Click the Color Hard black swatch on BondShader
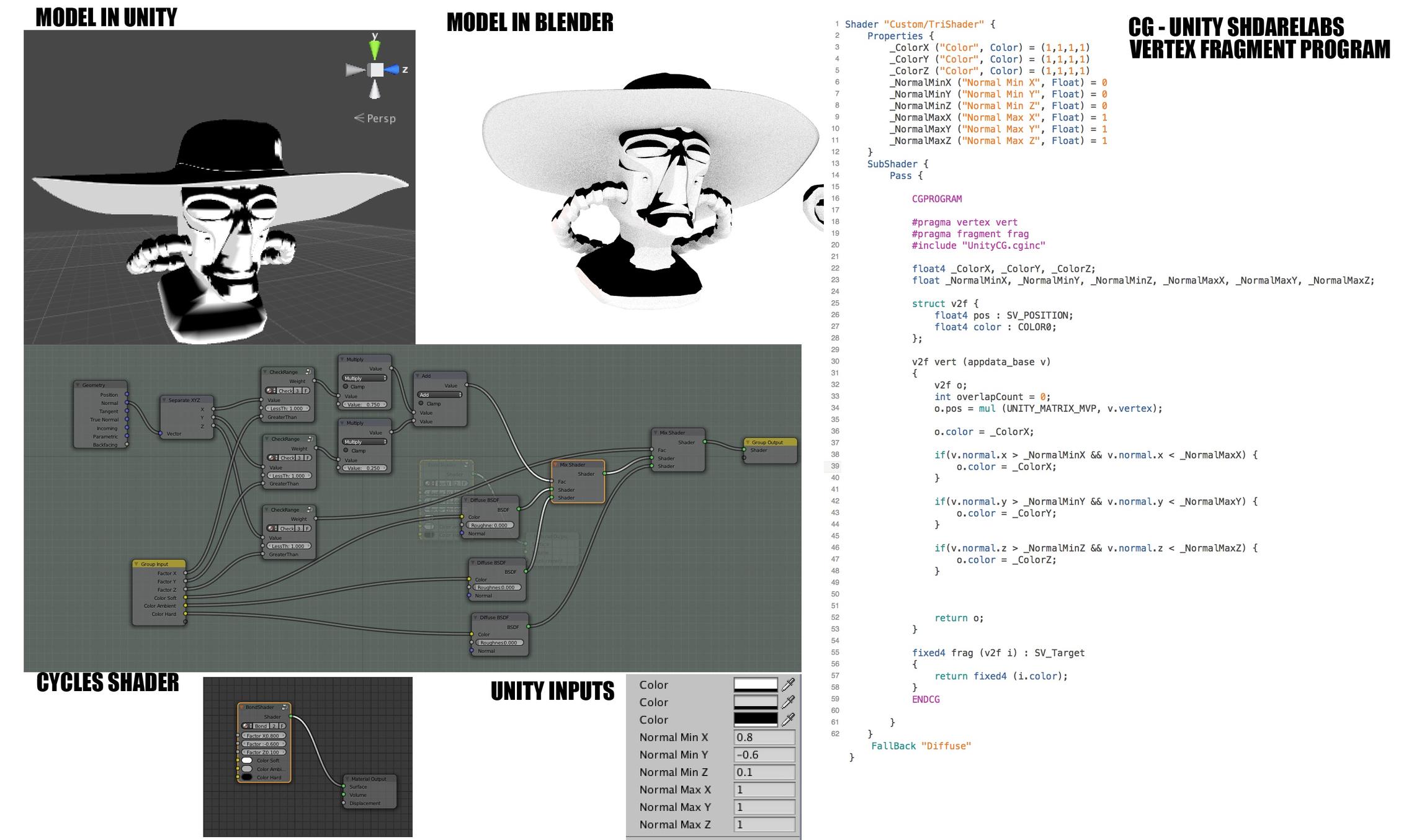 pos(247,777)
